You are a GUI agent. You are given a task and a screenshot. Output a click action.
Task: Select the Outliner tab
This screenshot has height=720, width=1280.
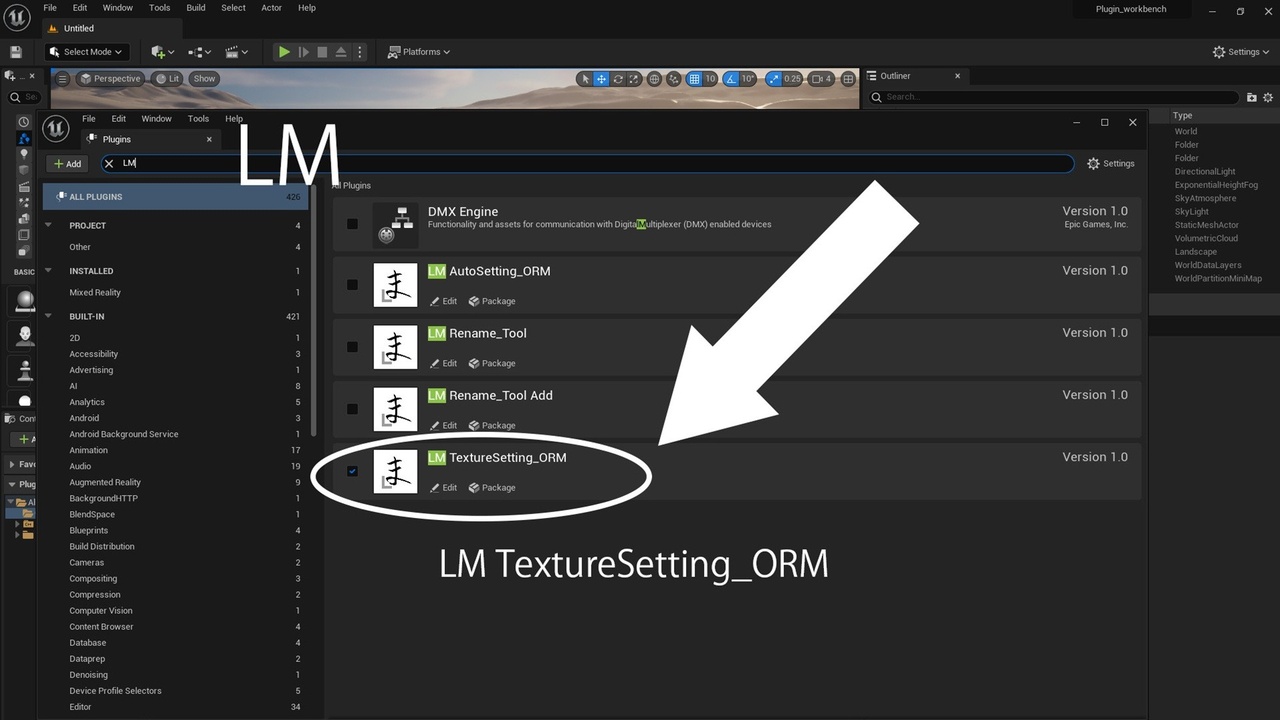(895, 76)
